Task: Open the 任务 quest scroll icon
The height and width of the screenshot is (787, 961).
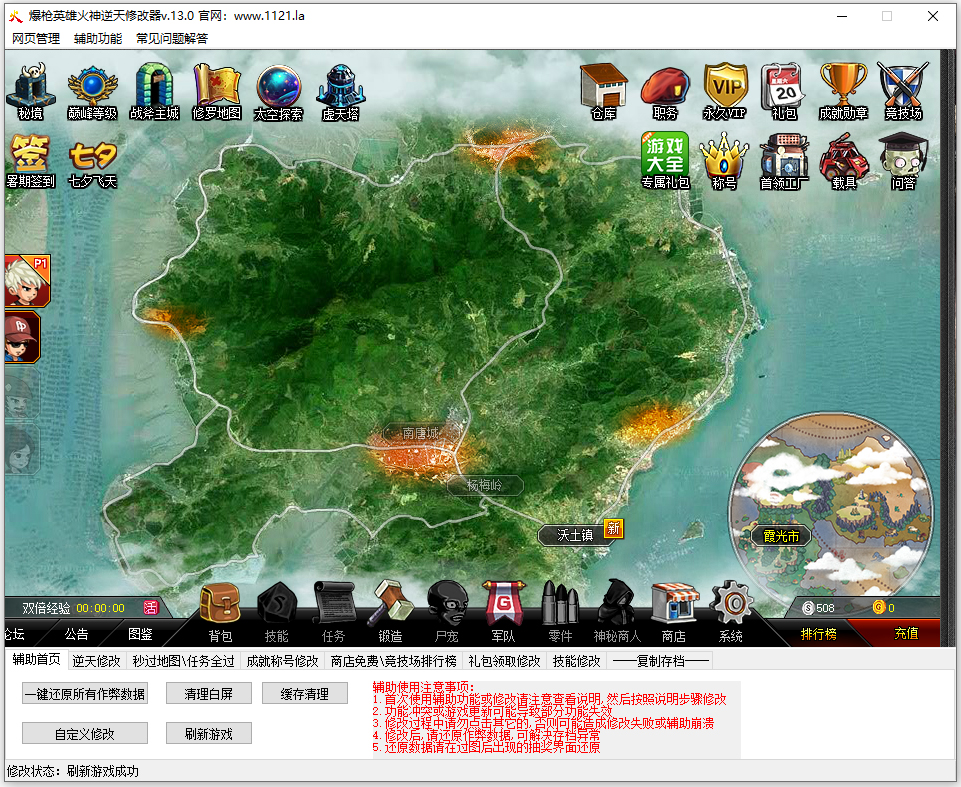Action: [333, 612]
